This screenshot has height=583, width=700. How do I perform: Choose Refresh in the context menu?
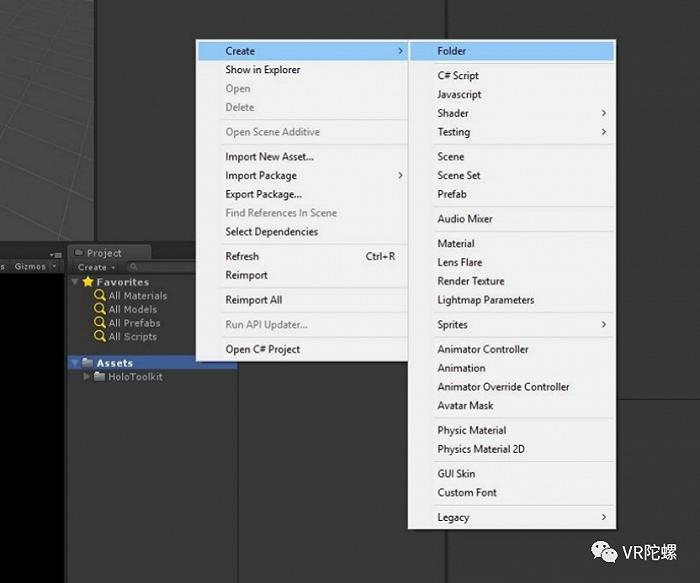pos(302,256)
